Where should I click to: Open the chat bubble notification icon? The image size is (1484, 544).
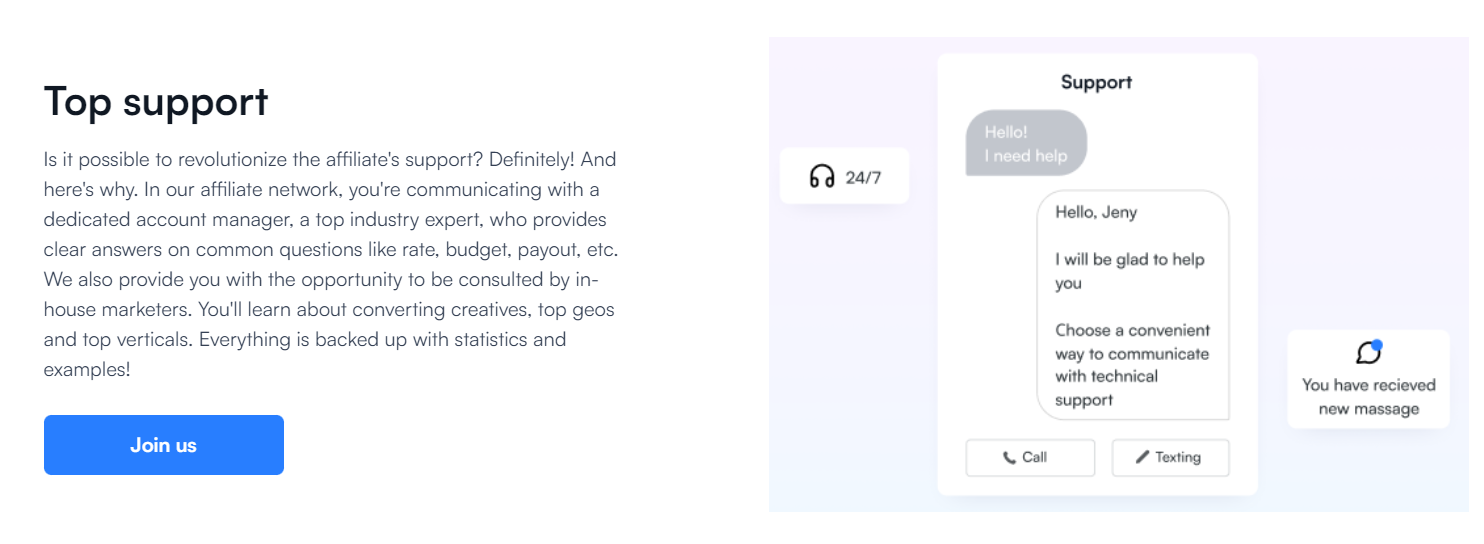pyautogui.click(x=1368, y=352)
